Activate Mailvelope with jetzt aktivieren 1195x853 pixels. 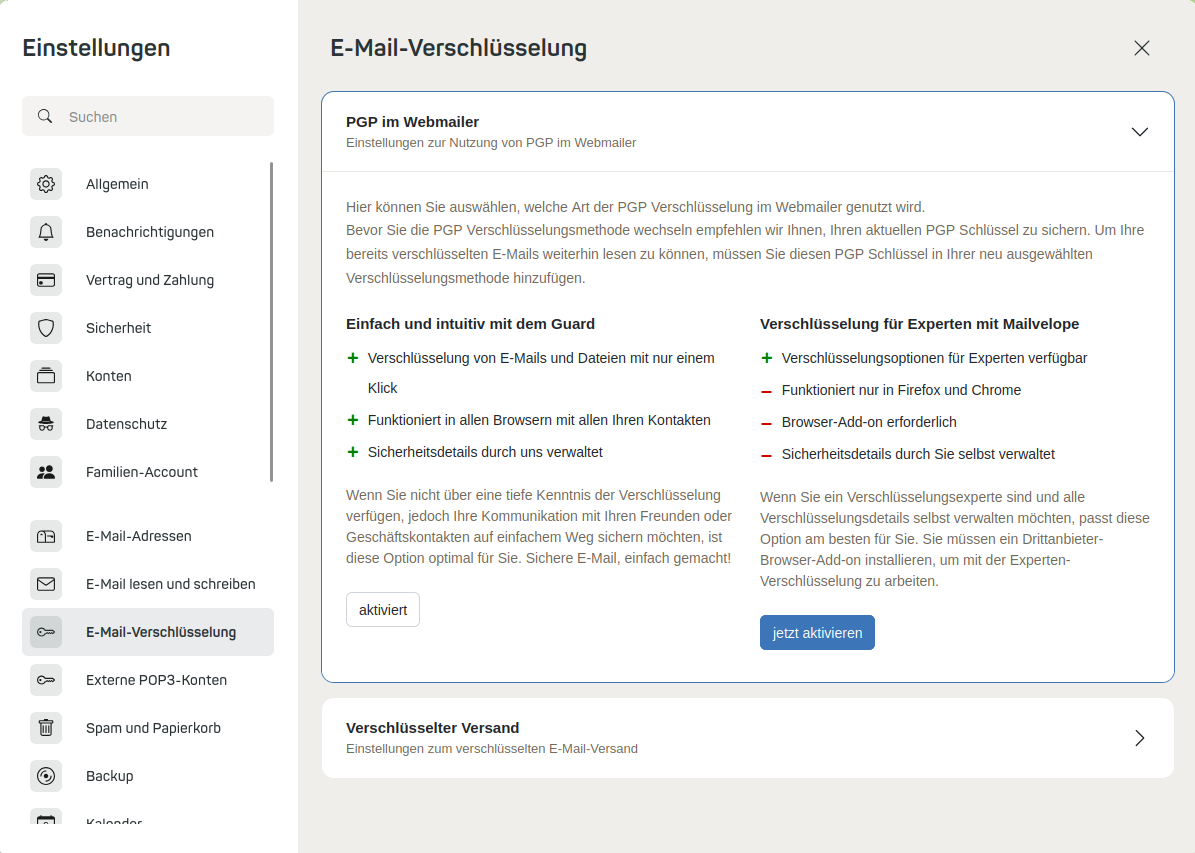(x=817, y=633)
